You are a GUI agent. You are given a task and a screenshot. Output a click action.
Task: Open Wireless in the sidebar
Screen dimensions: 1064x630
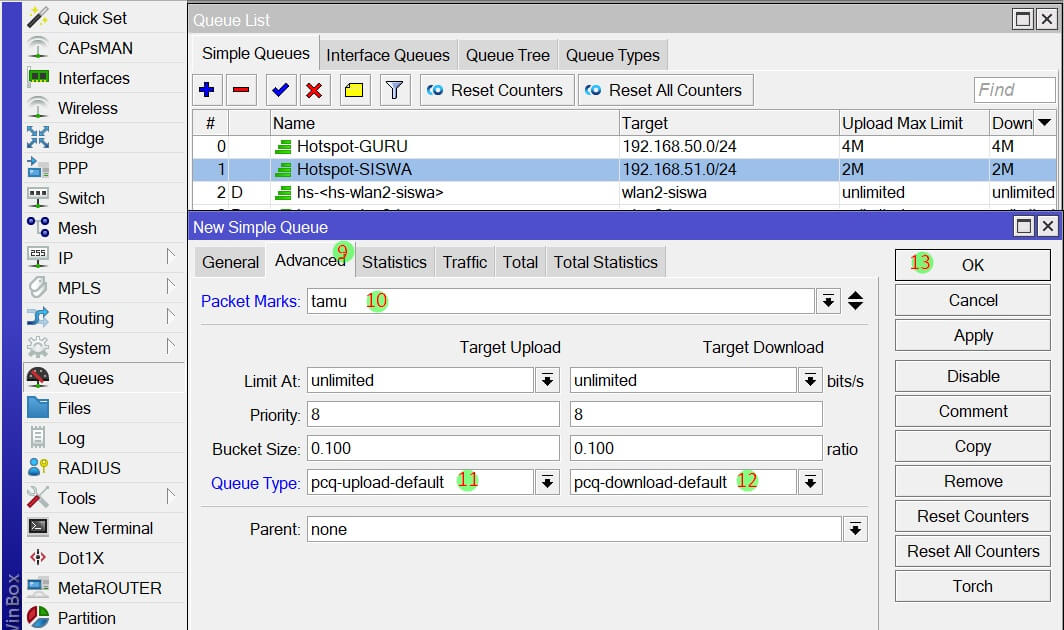pos(87,108)
